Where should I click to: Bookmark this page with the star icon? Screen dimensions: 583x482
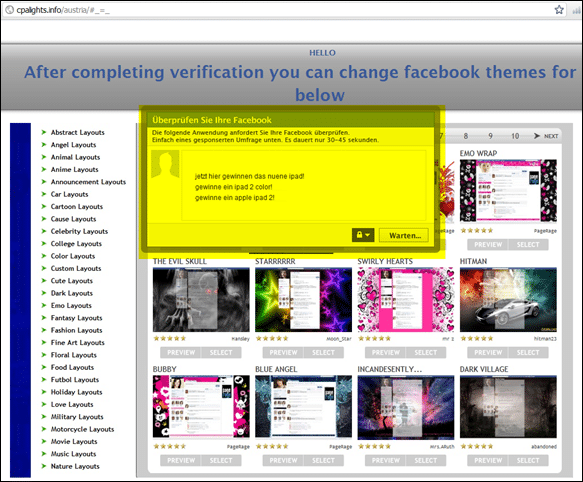click(x=559, y=10)
